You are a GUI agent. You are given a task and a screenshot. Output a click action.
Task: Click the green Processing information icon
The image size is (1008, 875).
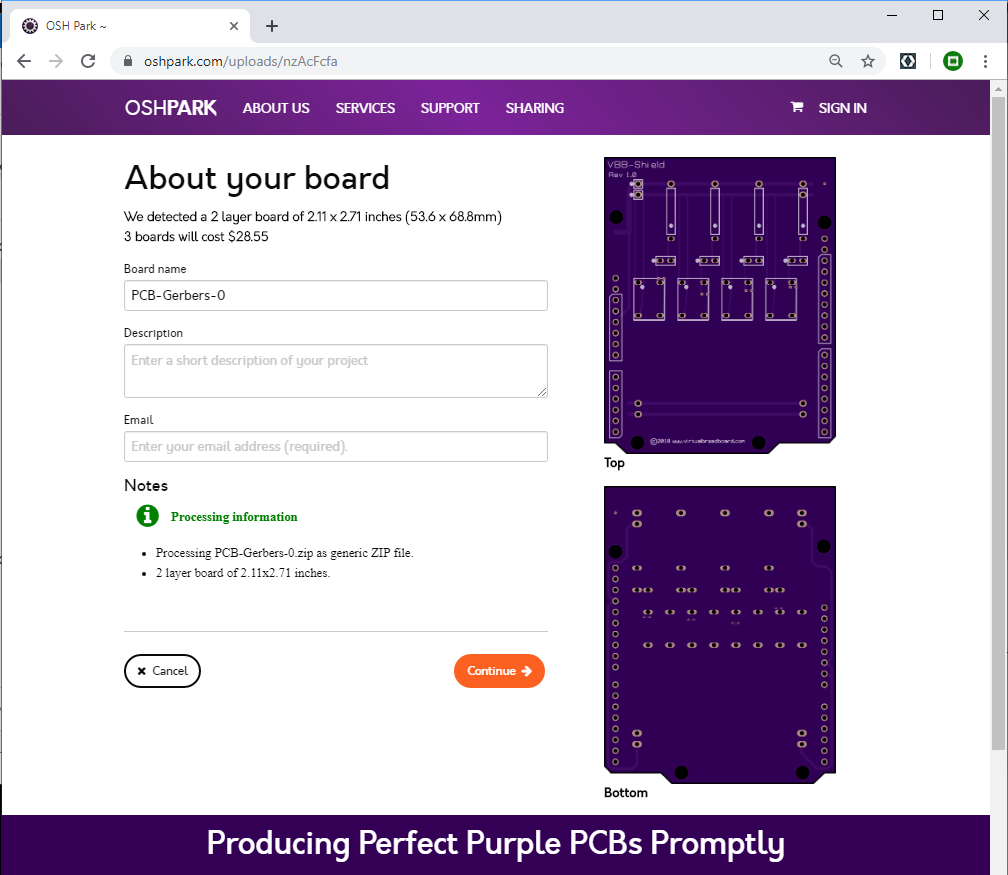click(147, 516)
